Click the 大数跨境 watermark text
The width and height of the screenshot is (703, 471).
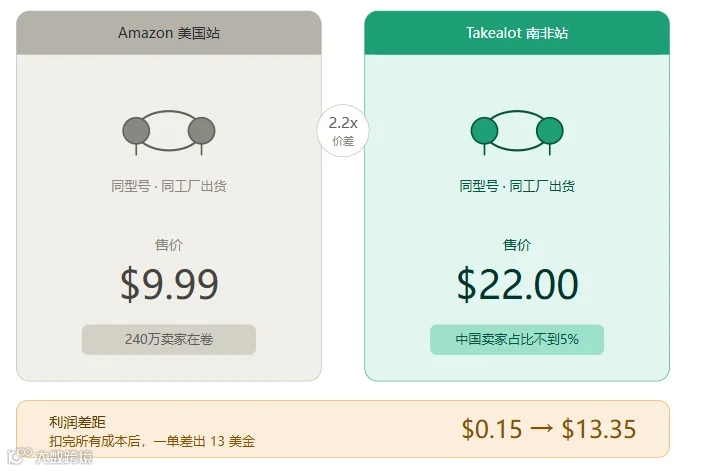click(x=64, y=457)
